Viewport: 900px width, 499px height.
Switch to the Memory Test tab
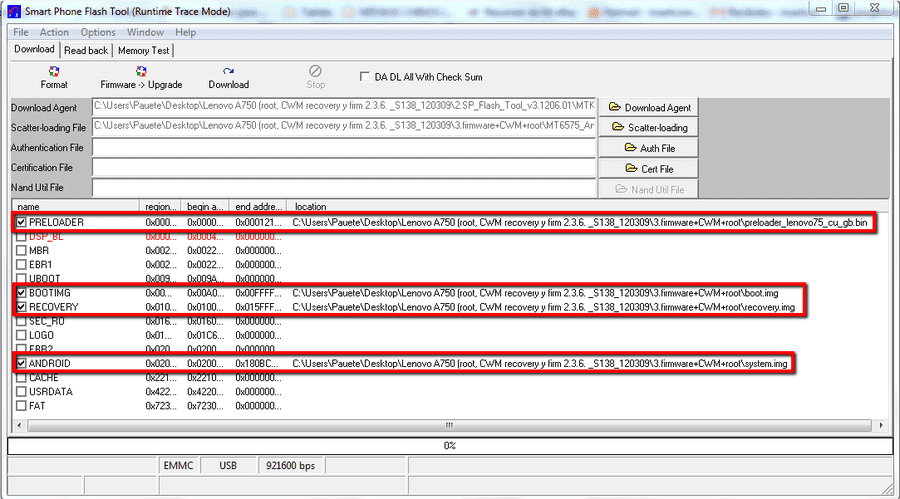click(x=143, y=51)
